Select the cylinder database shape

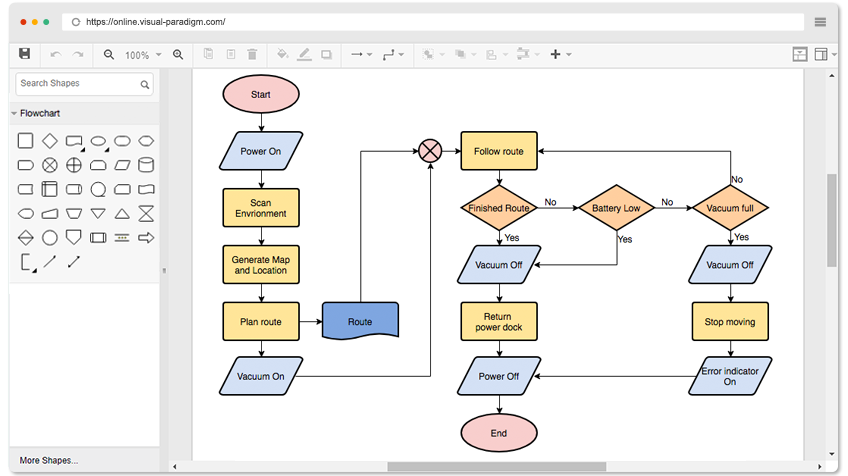(x=146, y=165)
